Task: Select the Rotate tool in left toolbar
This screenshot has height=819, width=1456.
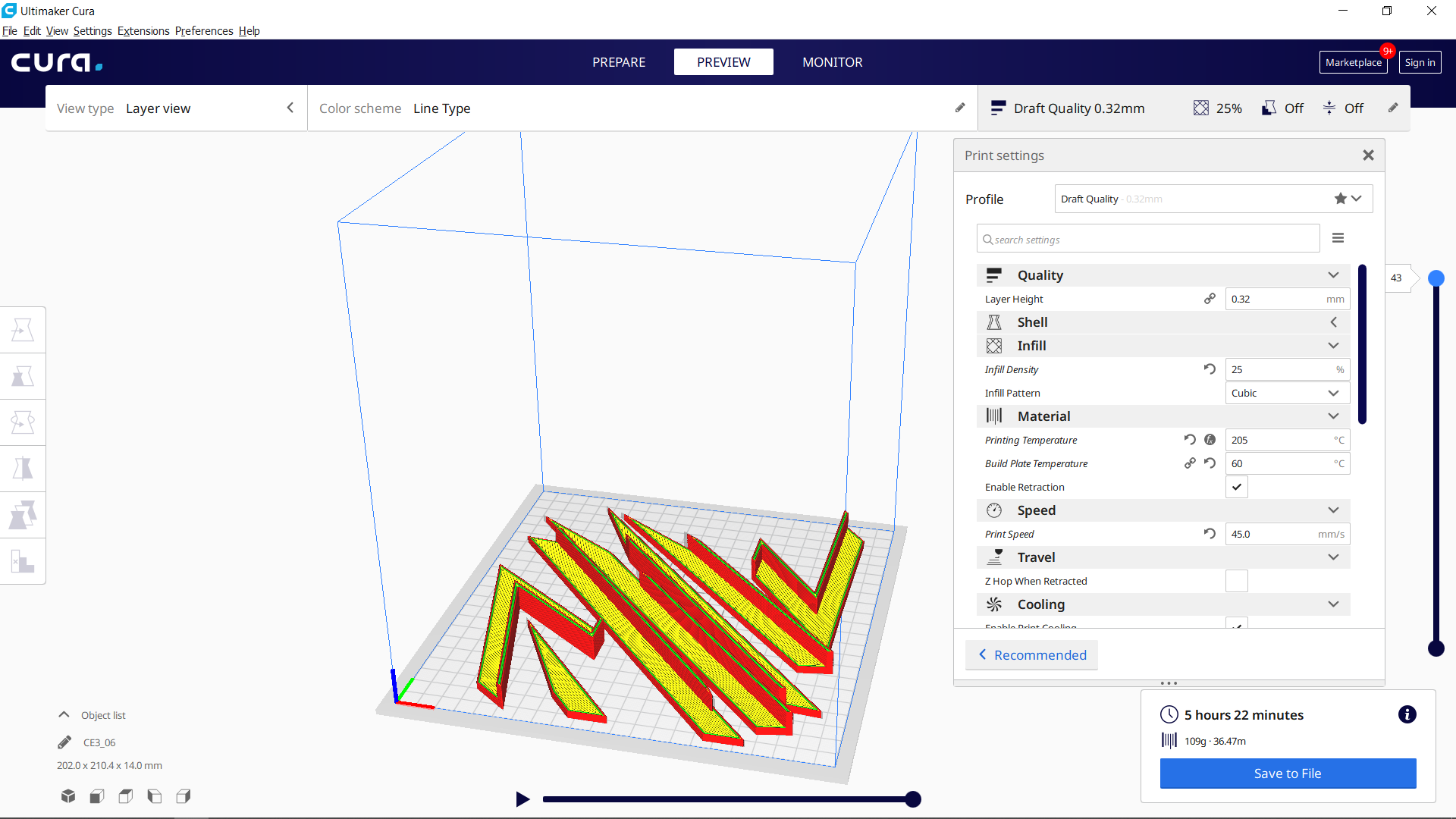Action: (x=23, y=422)
